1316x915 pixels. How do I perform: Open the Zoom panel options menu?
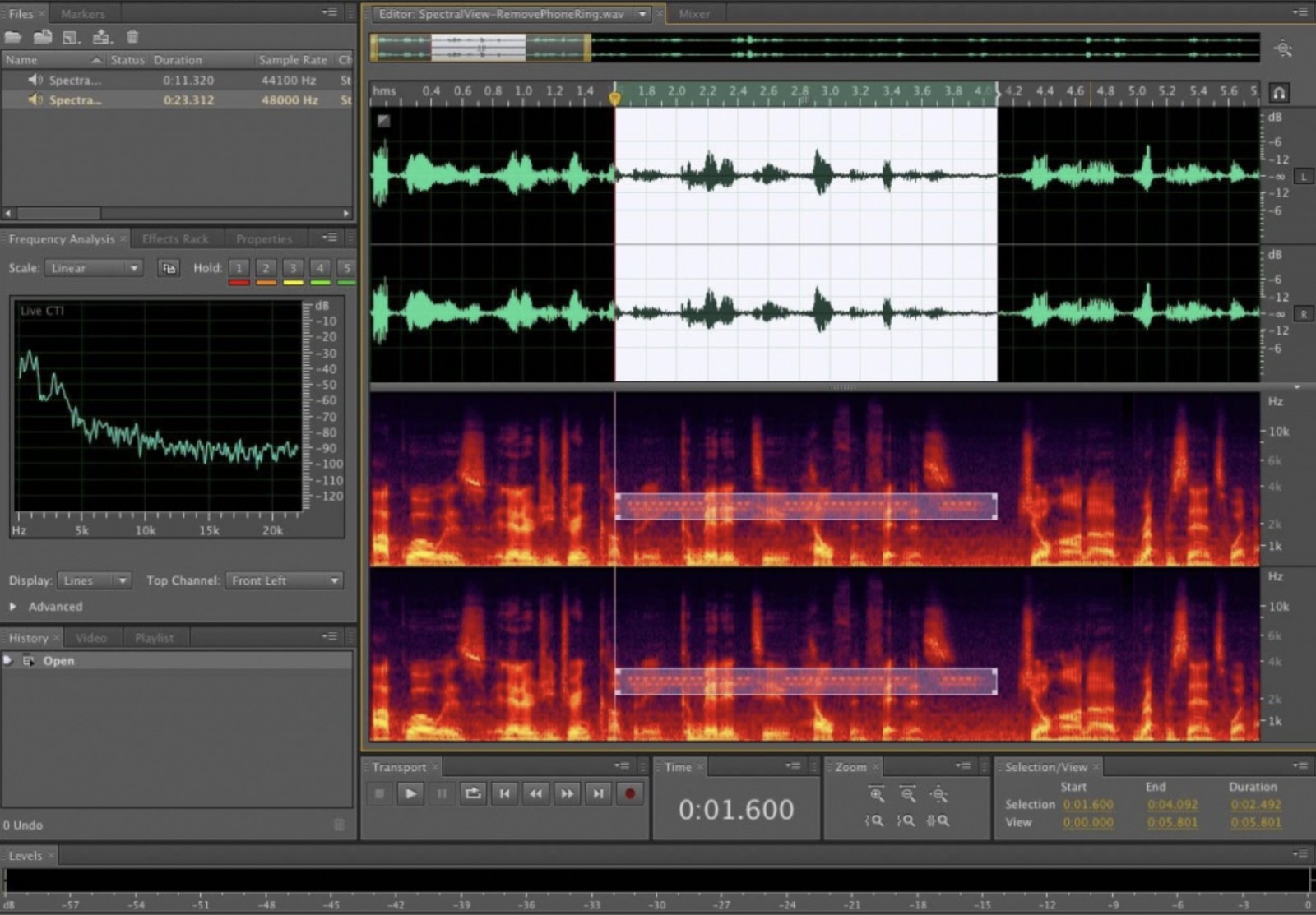(x=963, y=766)
